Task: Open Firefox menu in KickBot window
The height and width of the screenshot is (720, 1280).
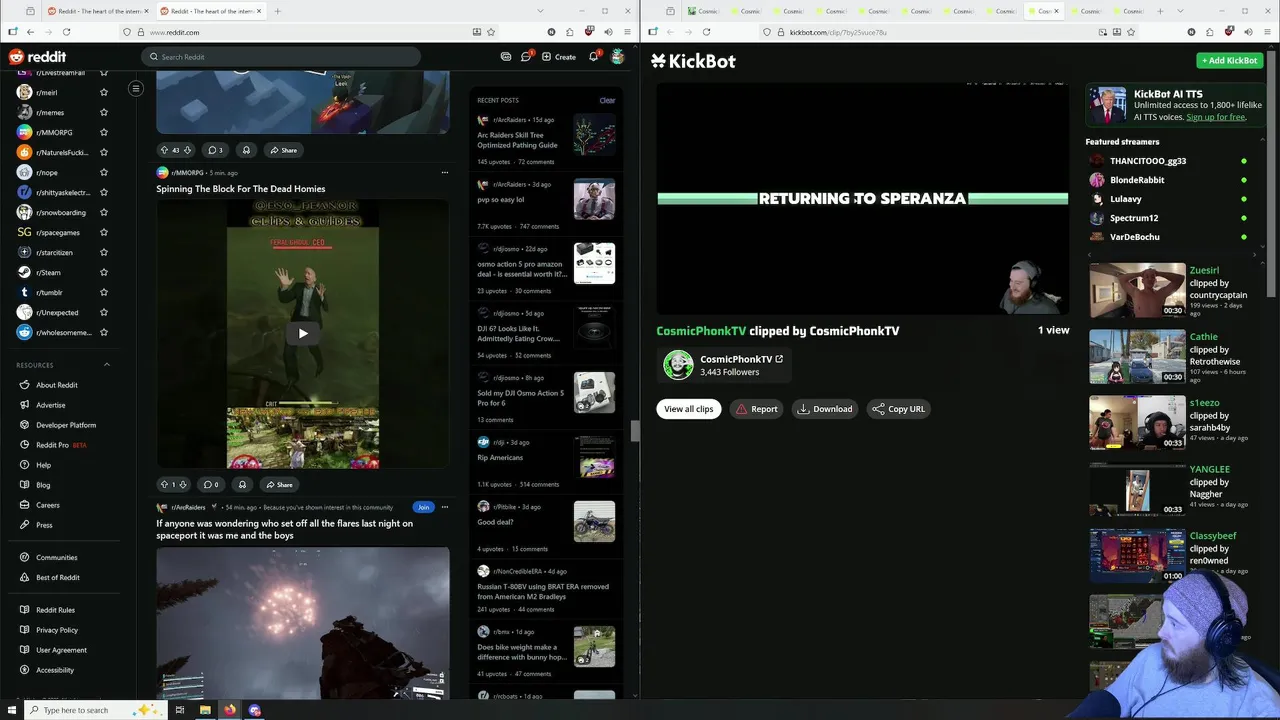Action: (1265, 32)
